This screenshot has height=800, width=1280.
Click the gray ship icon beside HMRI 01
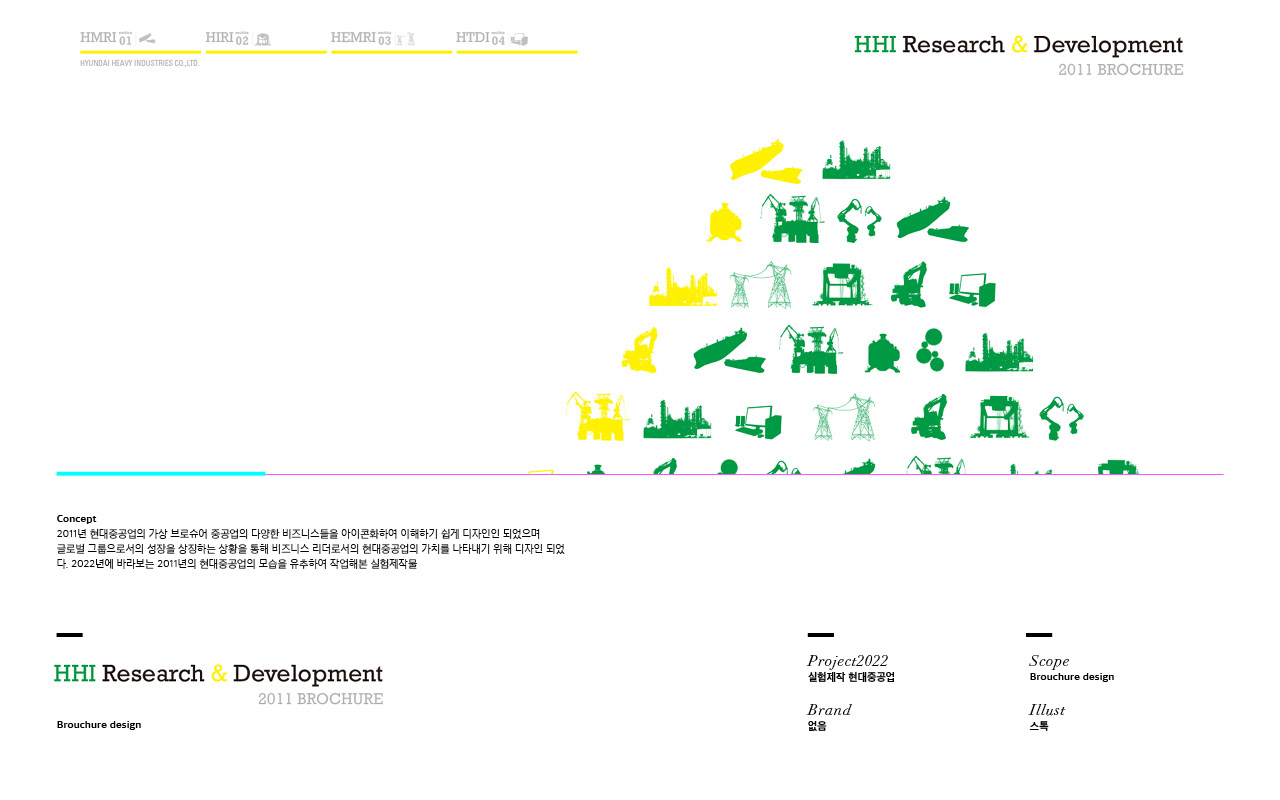tap(147, 39)
